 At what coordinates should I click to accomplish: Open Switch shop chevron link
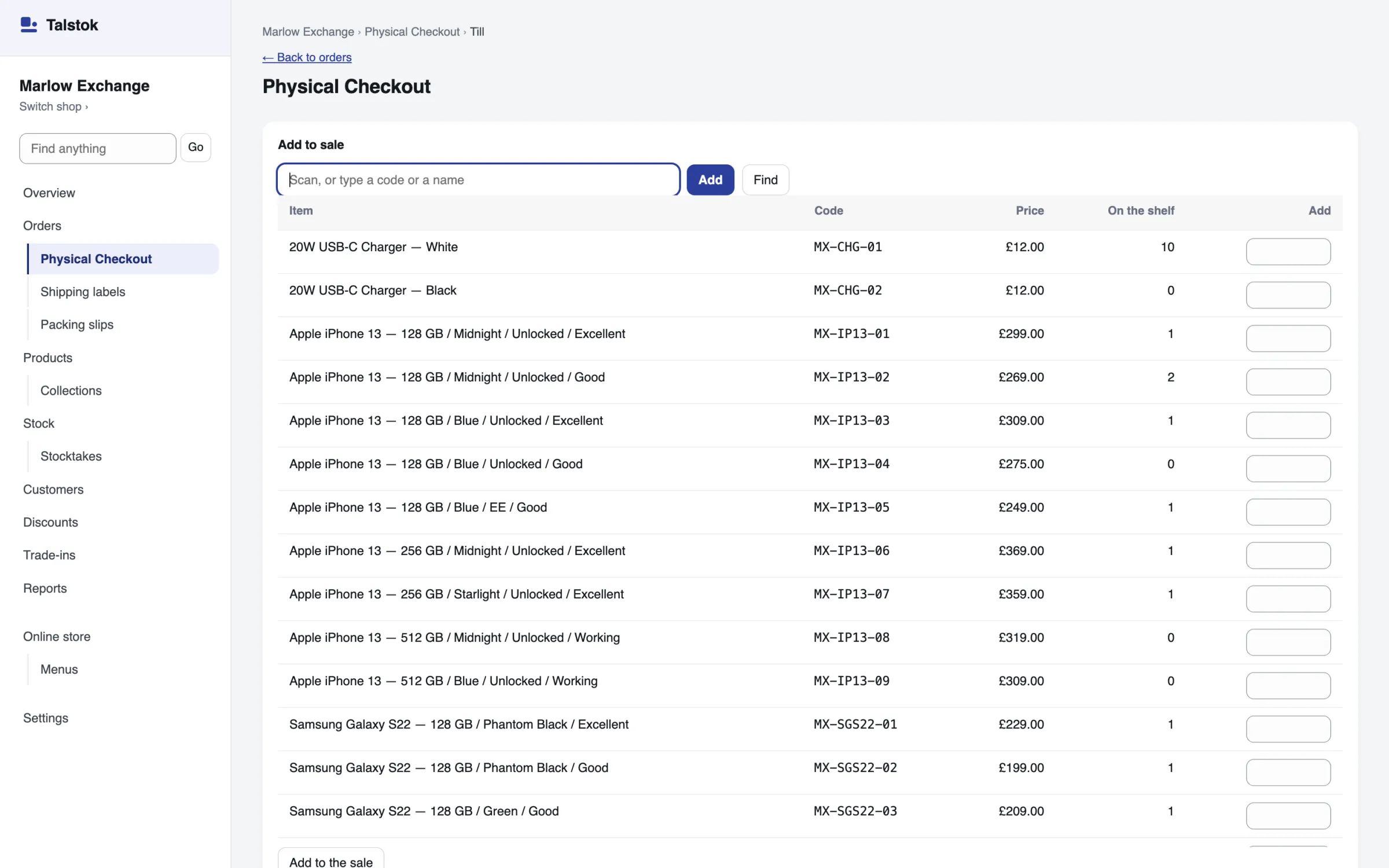click(x=53, y=106)
